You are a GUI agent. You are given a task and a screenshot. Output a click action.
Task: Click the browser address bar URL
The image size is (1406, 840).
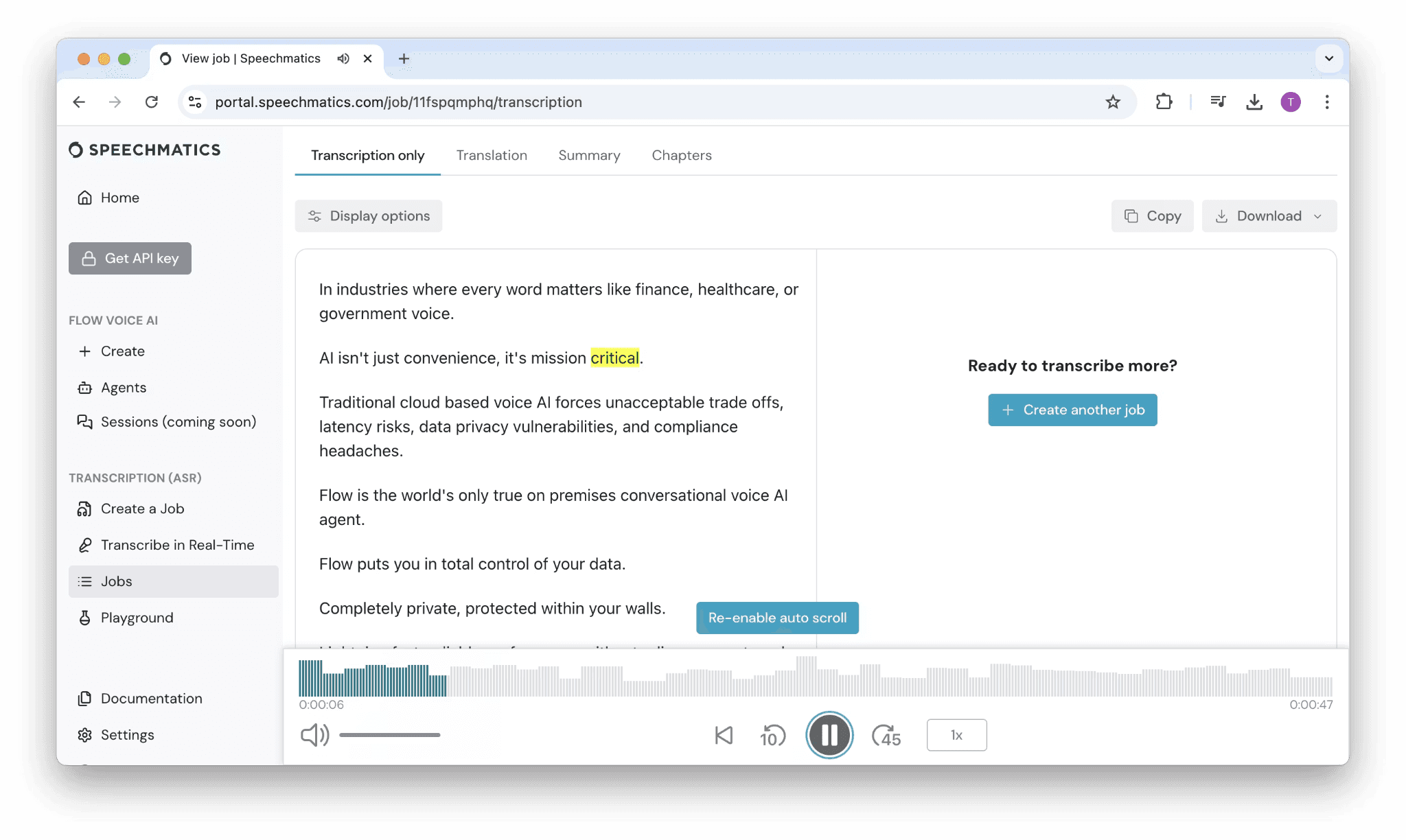tap(398, 102)
